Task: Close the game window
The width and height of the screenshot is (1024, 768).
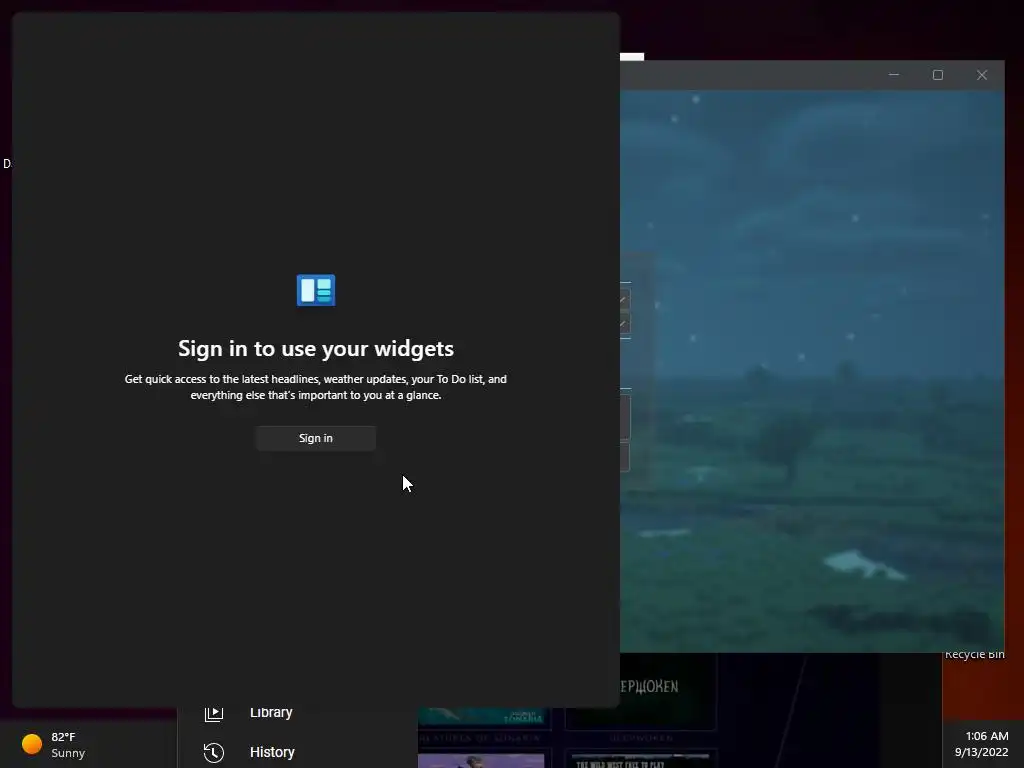Action: pos(982,75)
